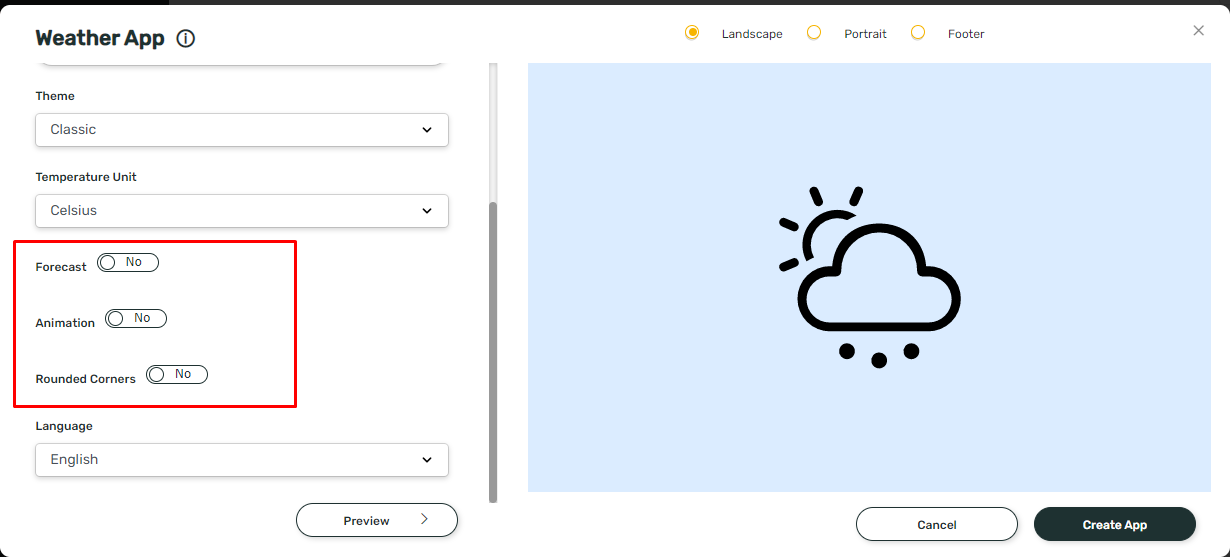This screenshot has width=1230, height=557.
Task: Click the Portrait label text
Action: pos(865,34)
